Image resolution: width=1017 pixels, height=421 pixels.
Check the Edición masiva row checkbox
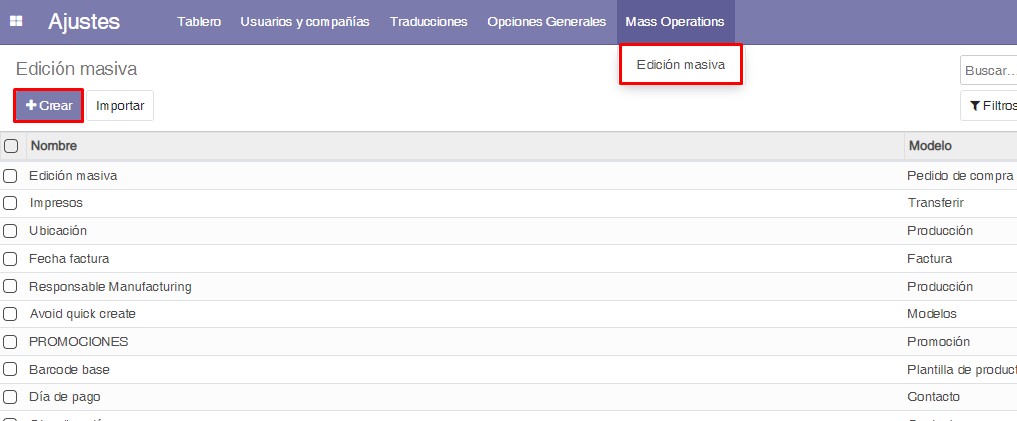(11, 175)
